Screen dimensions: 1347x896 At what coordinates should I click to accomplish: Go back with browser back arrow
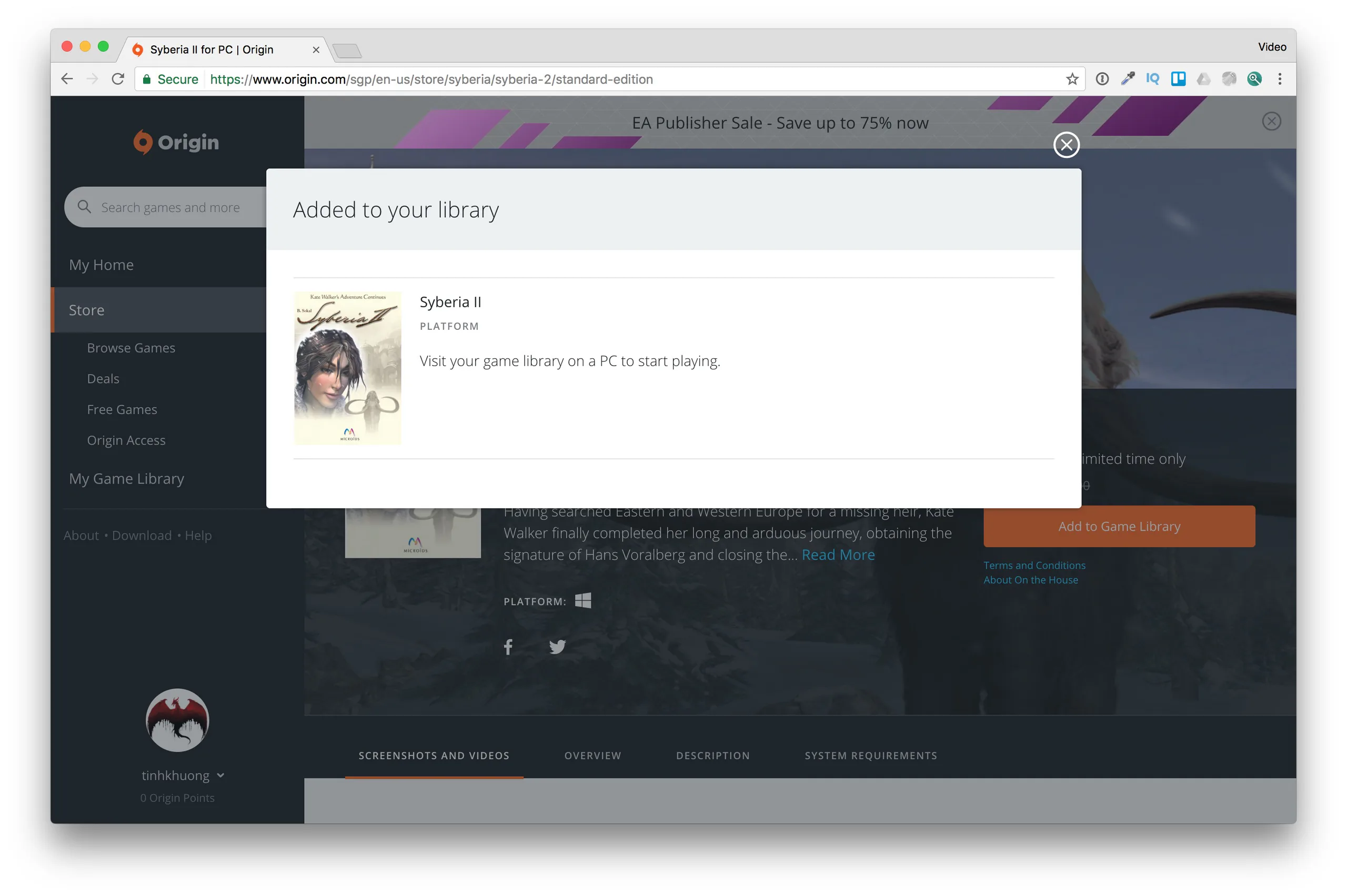pyautogui.click(x=67, y=79)
